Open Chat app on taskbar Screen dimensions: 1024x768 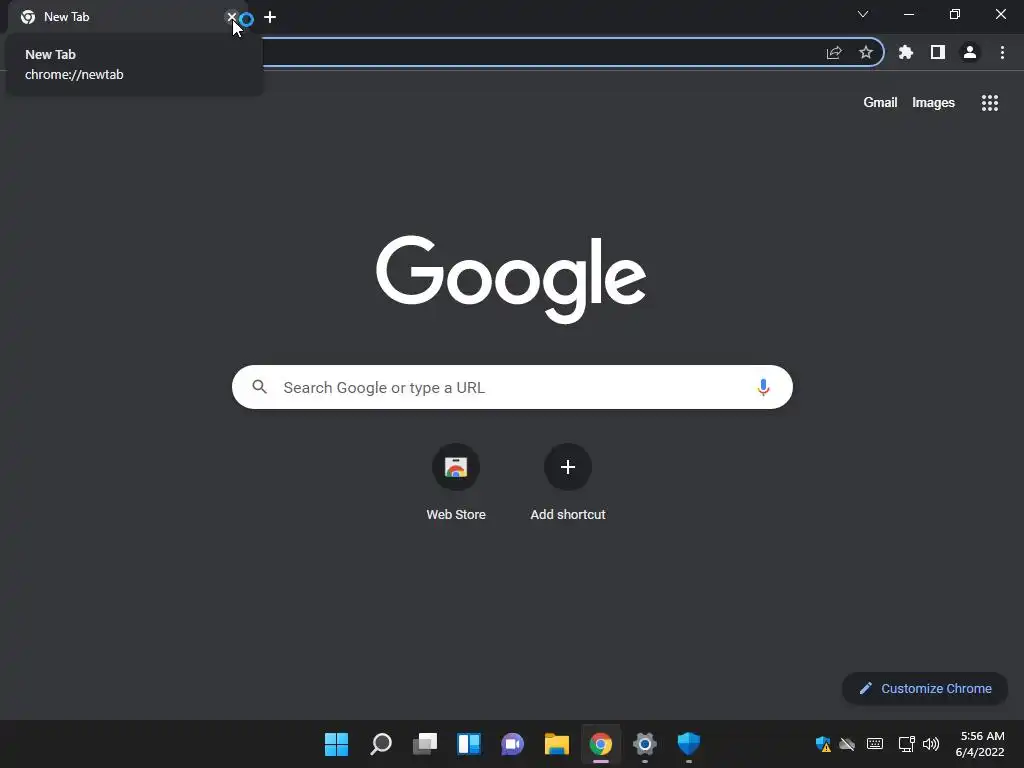tap(513, 744)
